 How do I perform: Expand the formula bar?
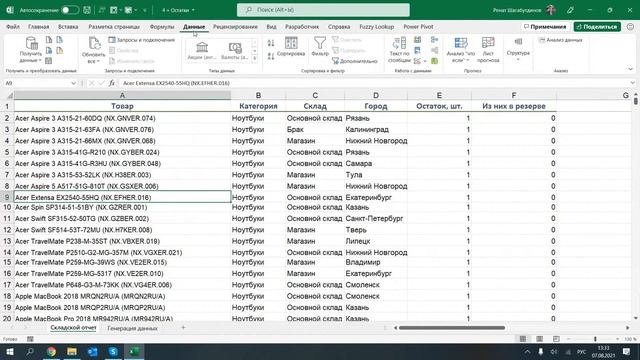click(632, 83)
